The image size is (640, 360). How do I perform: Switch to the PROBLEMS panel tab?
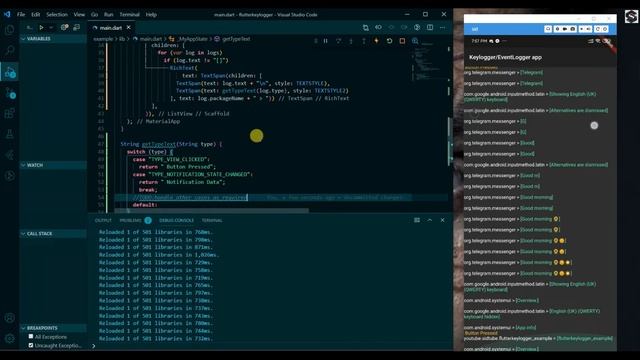pyautogui.click(x=131, y=220)
